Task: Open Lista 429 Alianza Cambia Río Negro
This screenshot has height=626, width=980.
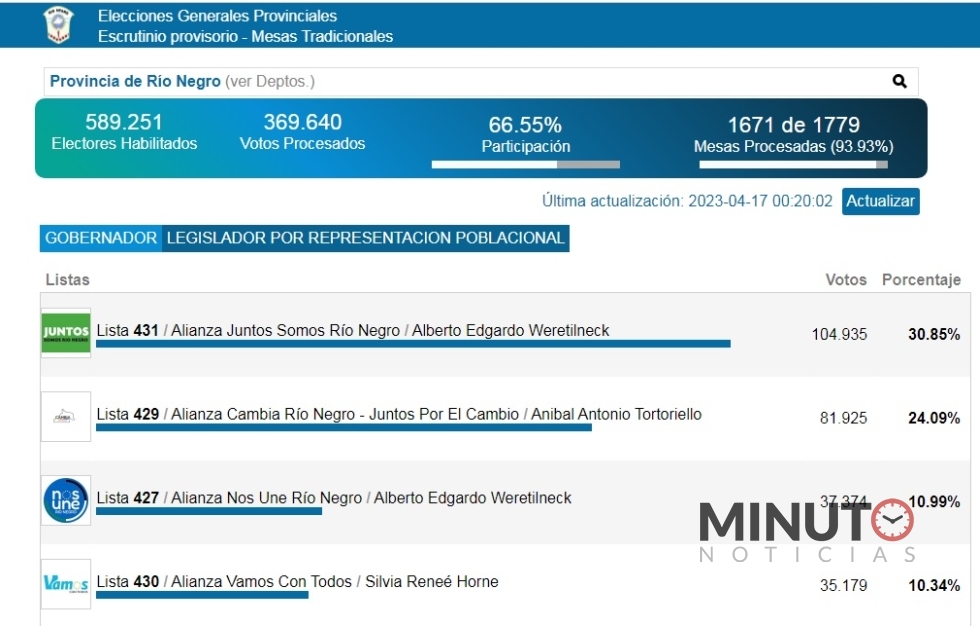Action: coord(399,414)
